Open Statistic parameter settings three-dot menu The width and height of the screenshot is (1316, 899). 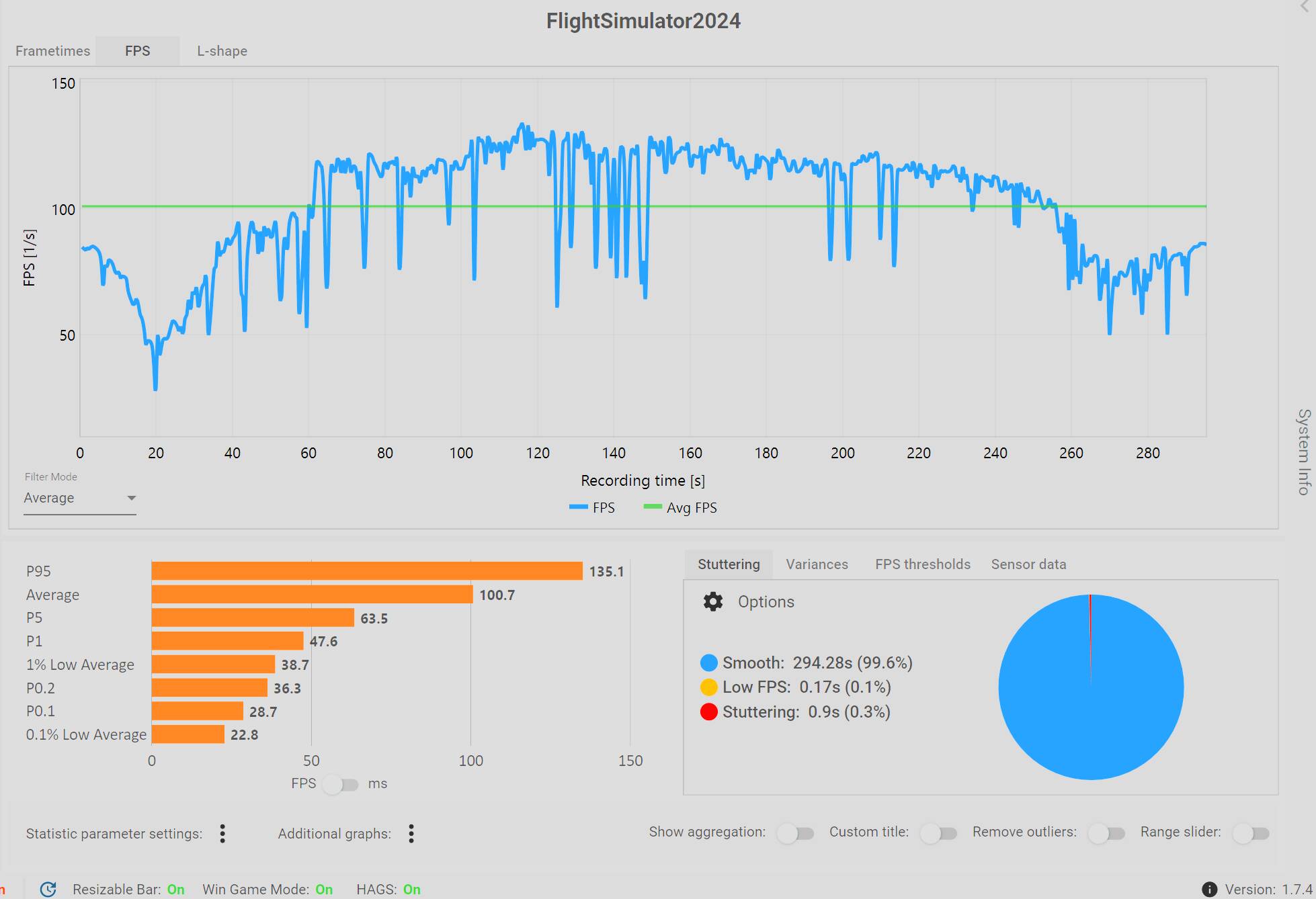pyautogui.click(x=222, y=834)
